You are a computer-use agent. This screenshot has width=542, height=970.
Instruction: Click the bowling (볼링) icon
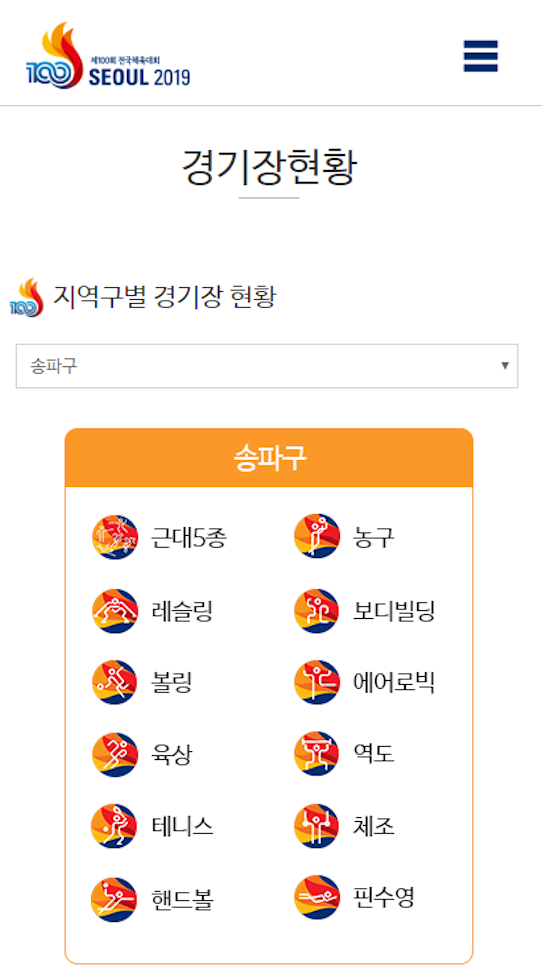[x=114, y=682]
